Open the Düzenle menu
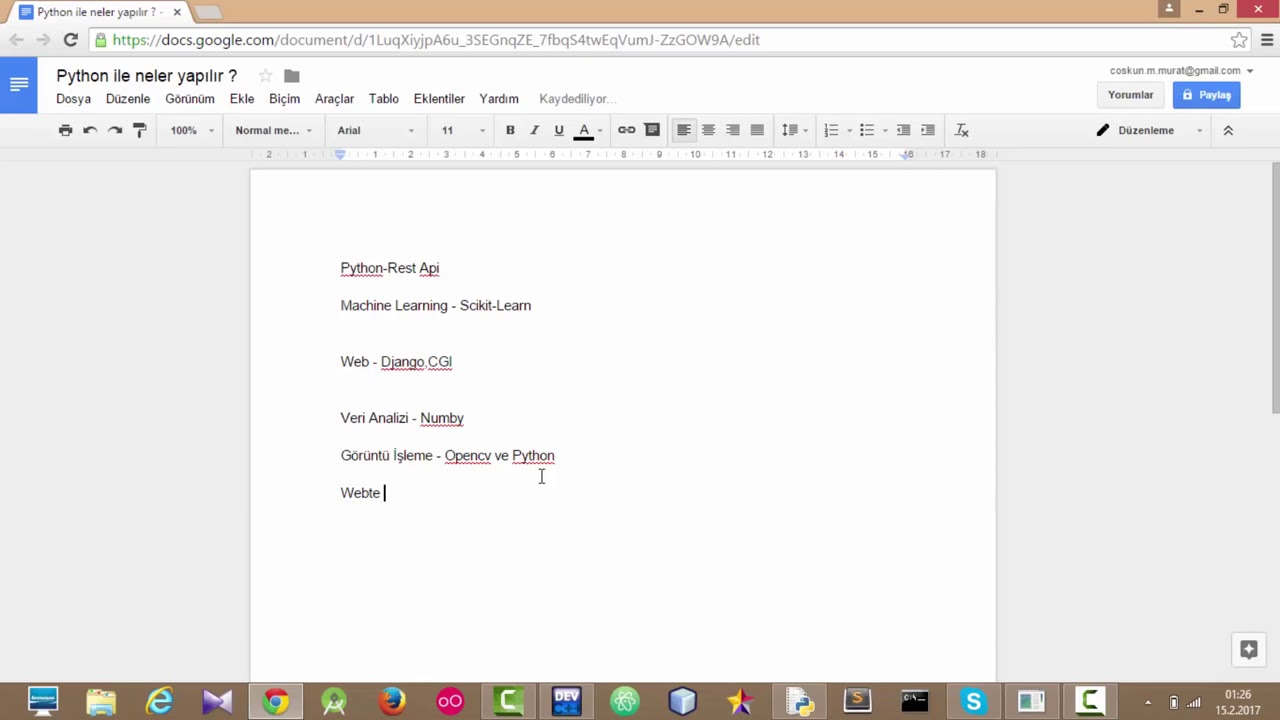1280x720 pixels. pyautogui.click(x=128, y=99)
